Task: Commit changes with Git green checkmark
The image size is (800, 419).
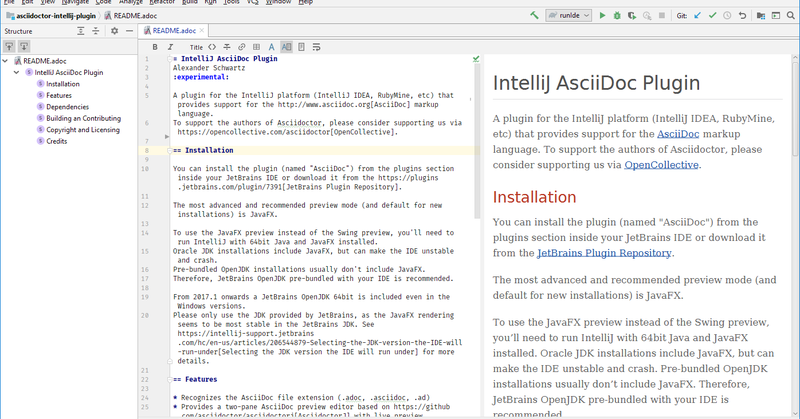Action: 712,15
